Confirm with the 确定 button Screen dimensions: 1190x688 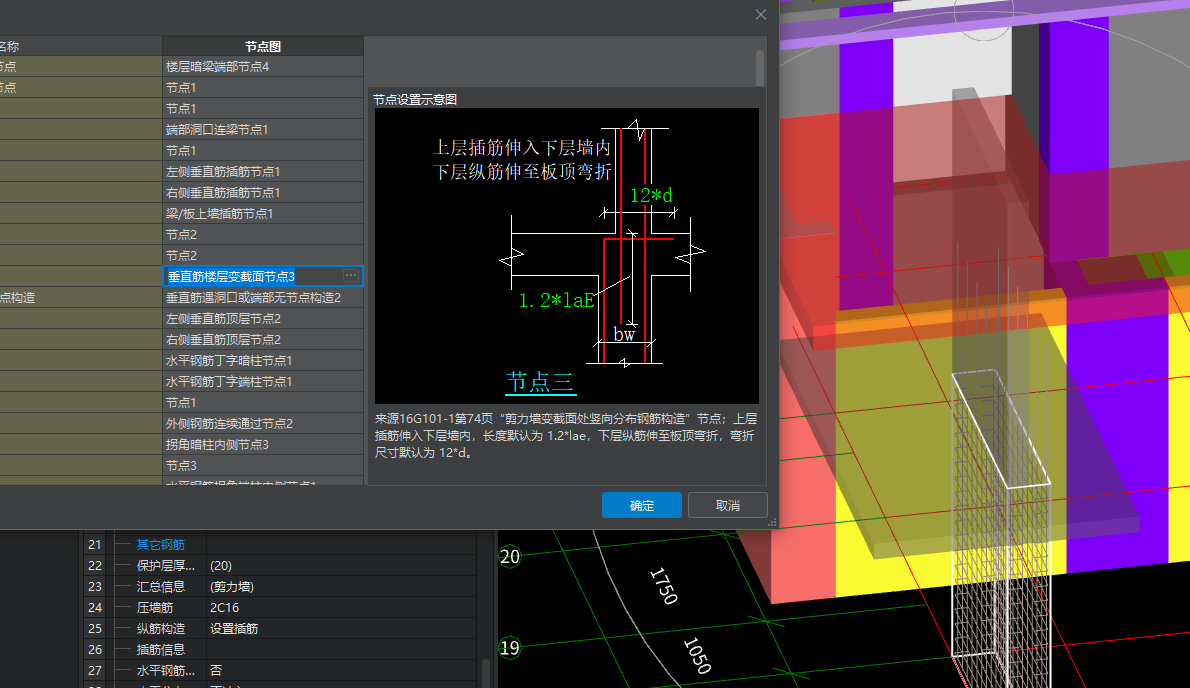[641, 505]
